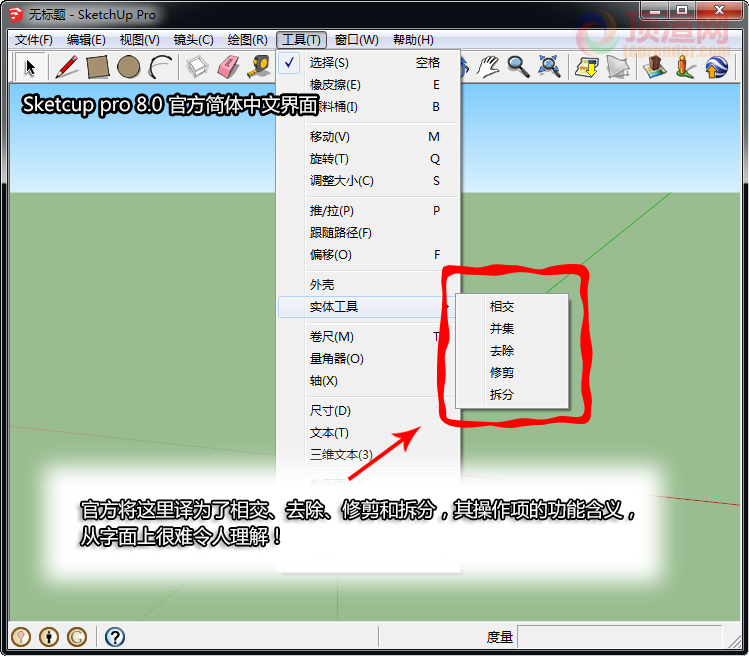This screenshot has height=656, width=749.
Task: Click the credits person status icon
Action: click(x=49, y=637)
